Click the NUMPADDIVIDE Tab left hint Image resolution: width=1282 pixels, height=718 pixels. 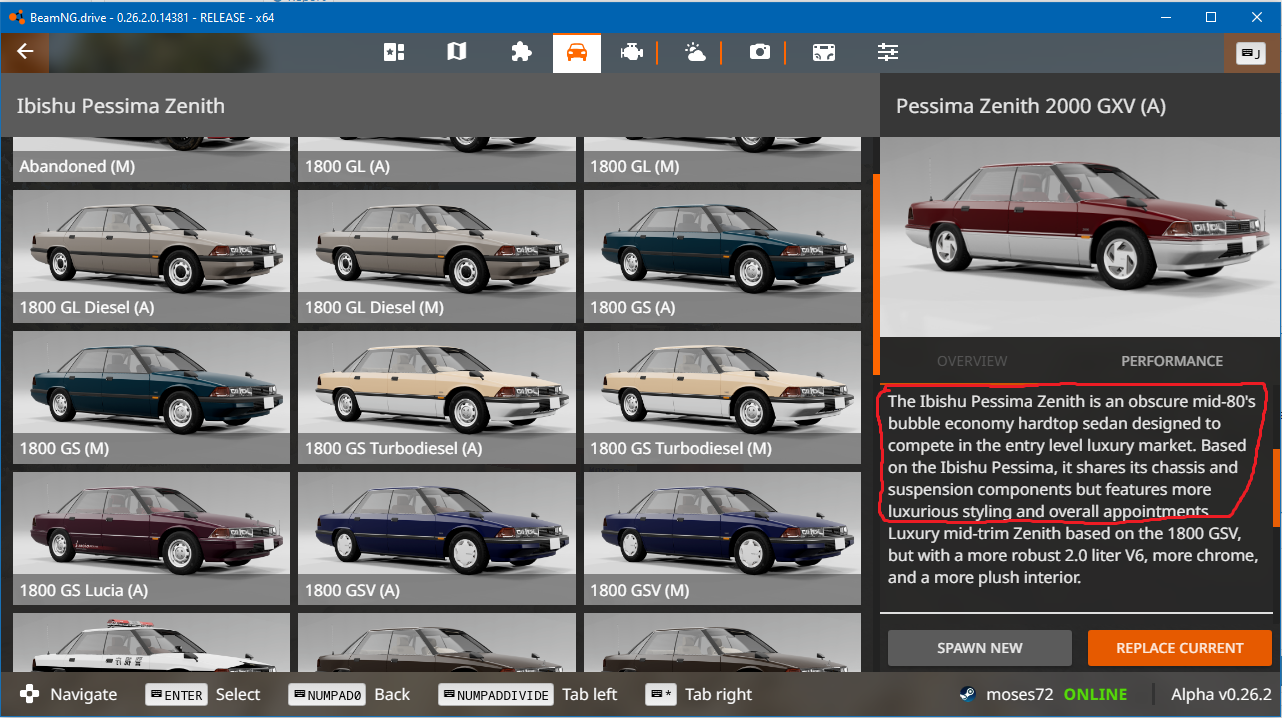[x=528, y=694]
